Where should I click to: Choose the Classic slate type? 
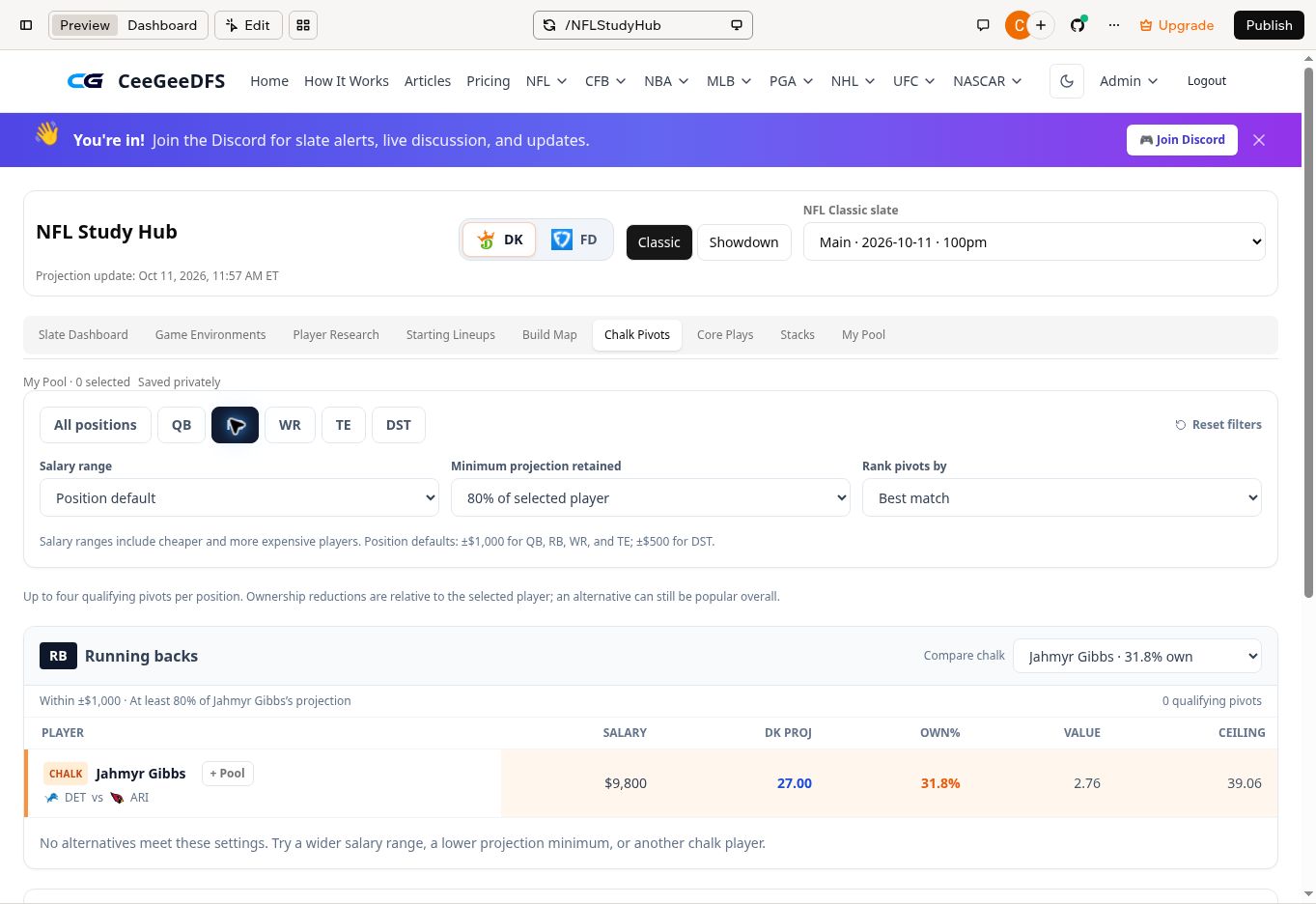[x=659, y=242]
